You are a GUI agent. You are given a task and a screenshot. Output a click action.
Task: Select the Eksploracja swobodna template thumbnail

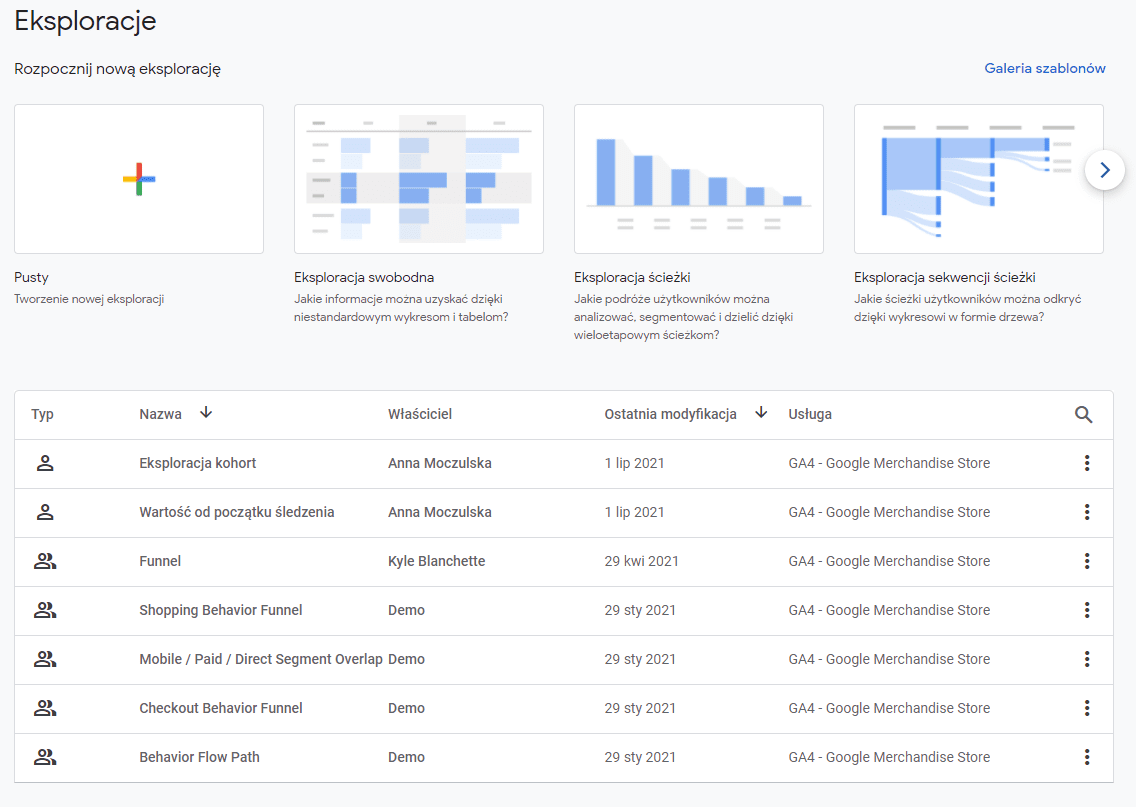419,179
